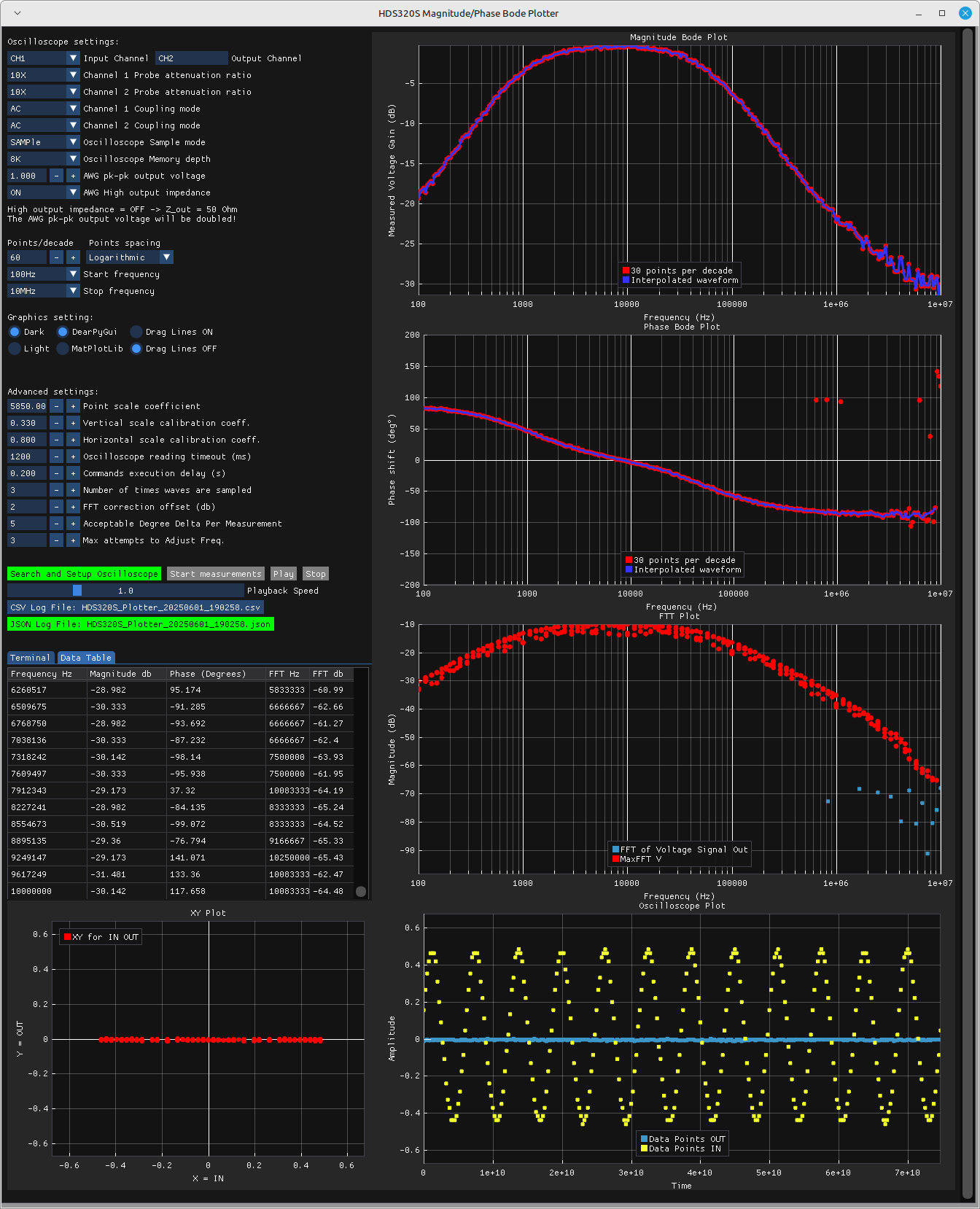Choose MatPlotLib as plotting engine
The width and height of the screenshot is (980, 1209).
[x=63, y=349]
